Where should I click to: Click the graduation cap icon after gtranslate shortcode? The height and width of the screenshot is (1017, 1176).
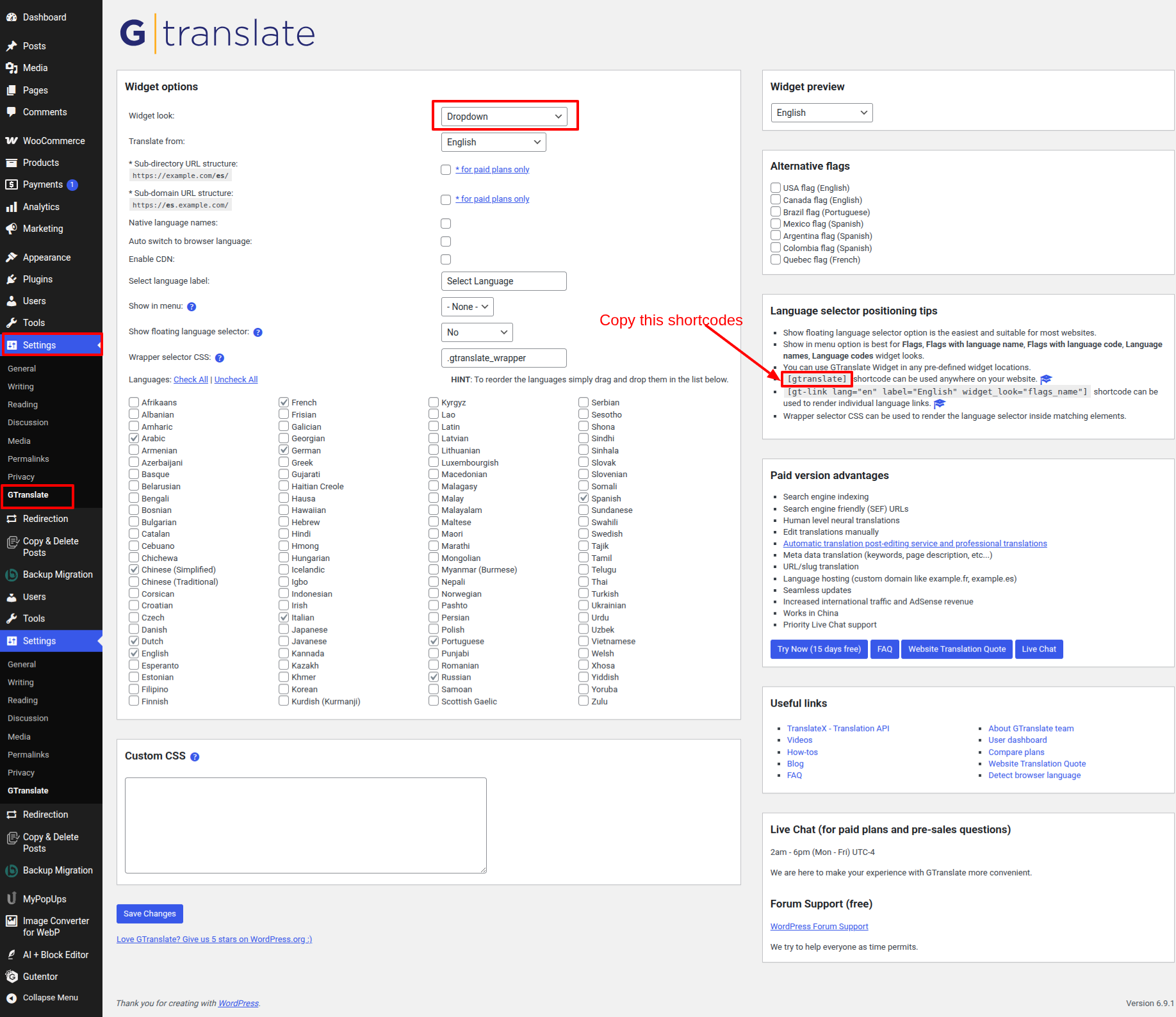tap(1046, 379)
